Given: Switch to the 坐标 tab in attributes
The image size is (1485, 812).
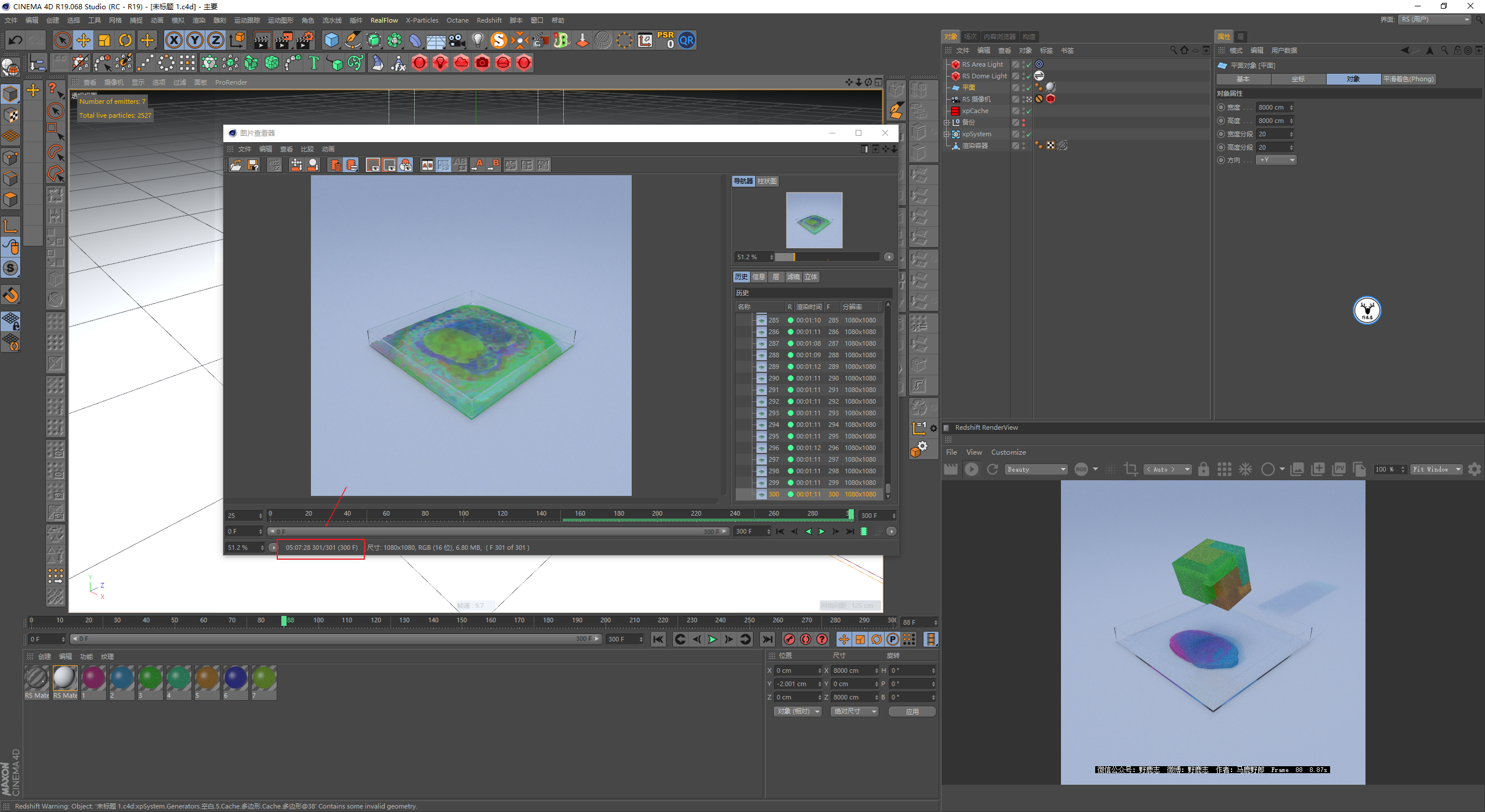Looking at the screenshot, I should (1298, 79).
